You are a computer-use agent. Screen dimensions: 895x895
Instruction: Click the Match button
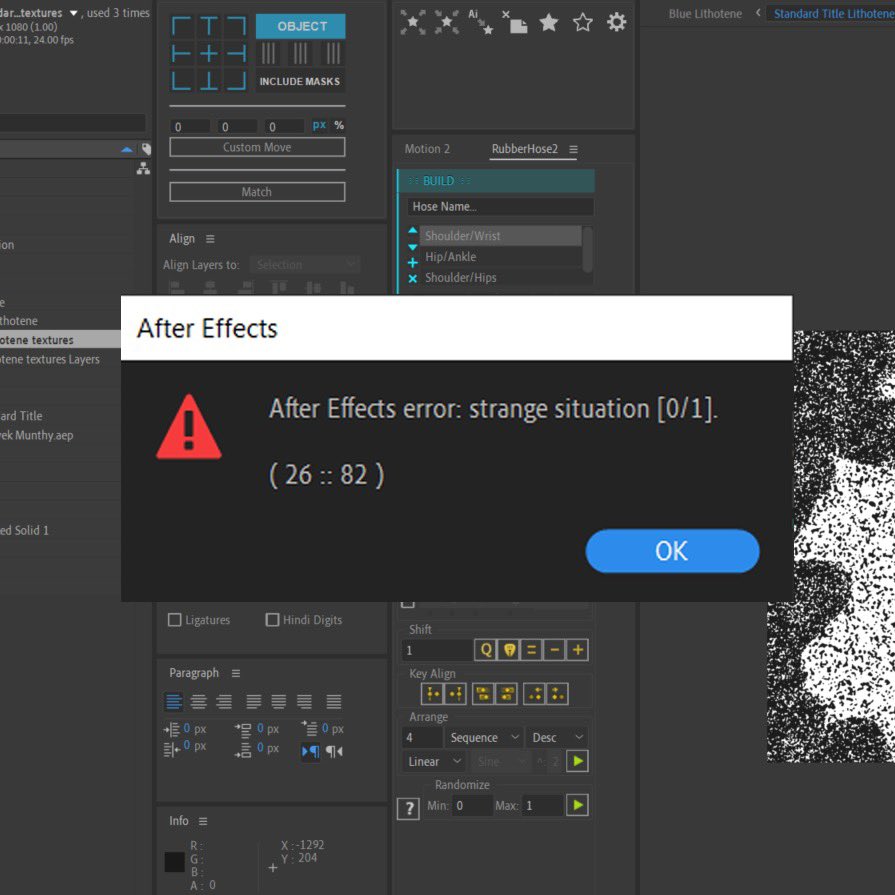coord(257,192)
